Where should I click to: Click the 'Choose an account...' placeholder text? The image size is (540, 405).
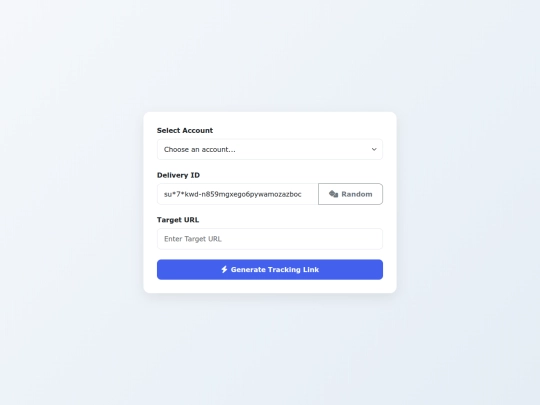(x=200, y=149)
